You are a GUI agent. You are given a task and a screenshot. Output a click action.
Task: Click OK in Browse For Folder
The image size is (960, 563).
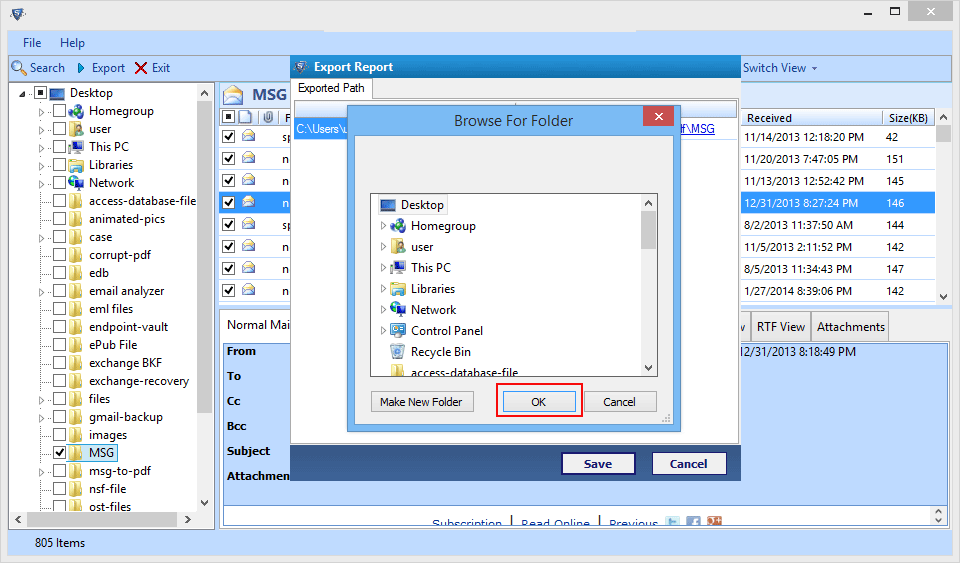click(x=539, y=402)
